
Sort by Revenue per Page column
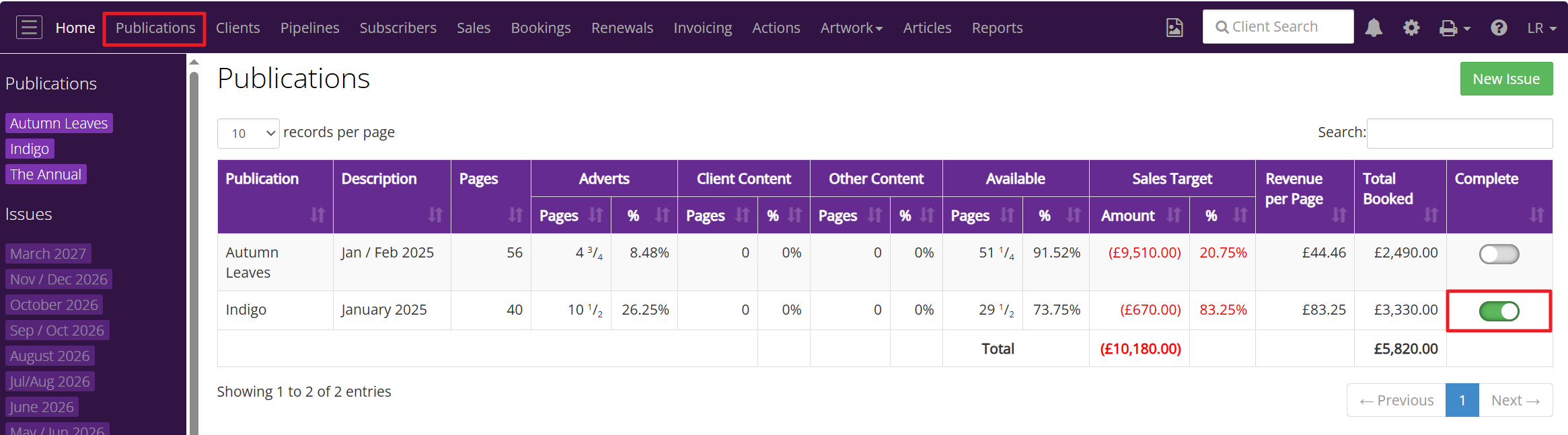coord(1304,196)
